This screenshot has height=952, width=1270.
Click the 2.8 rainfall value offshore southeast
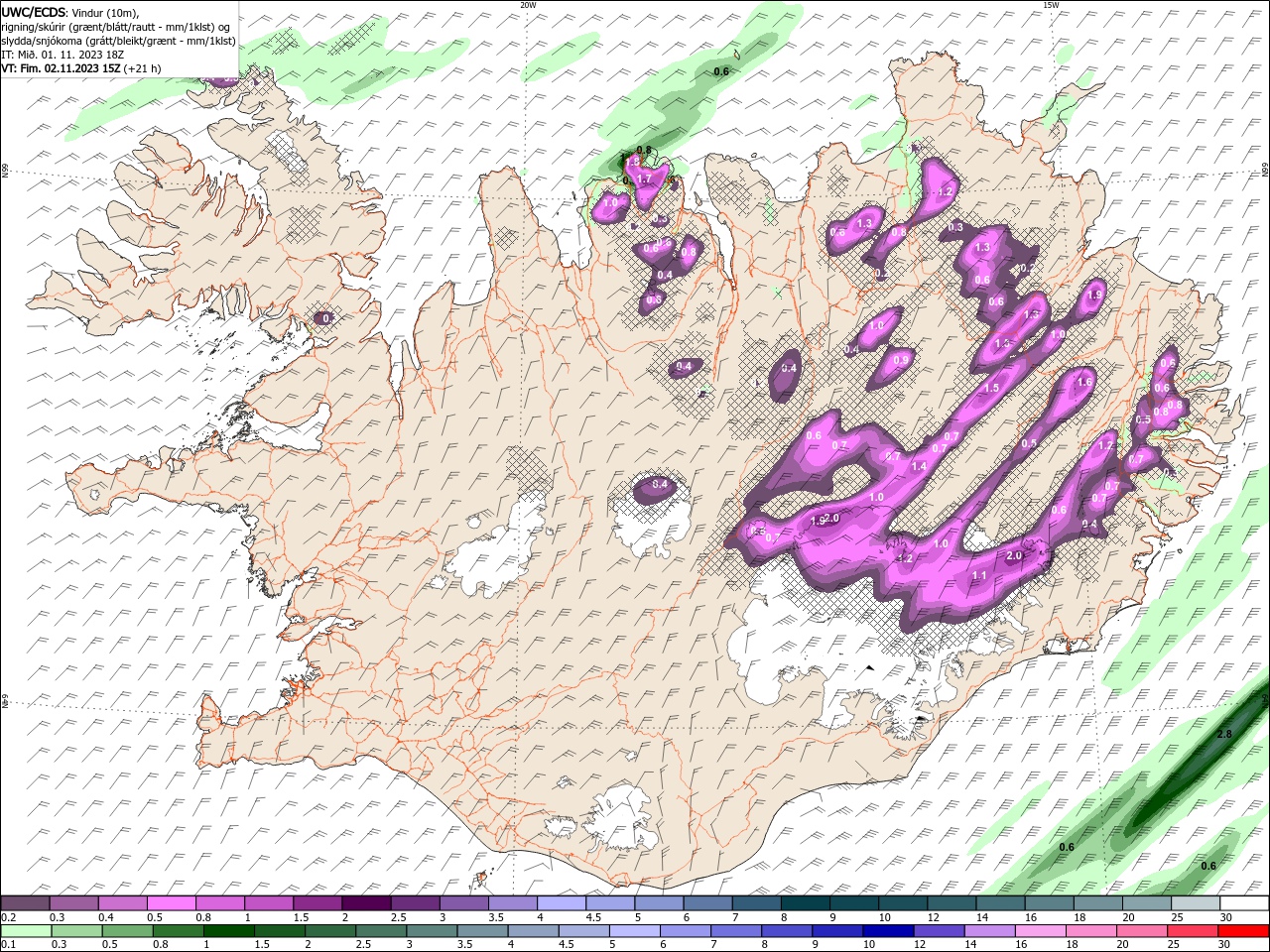(1223, 734)
